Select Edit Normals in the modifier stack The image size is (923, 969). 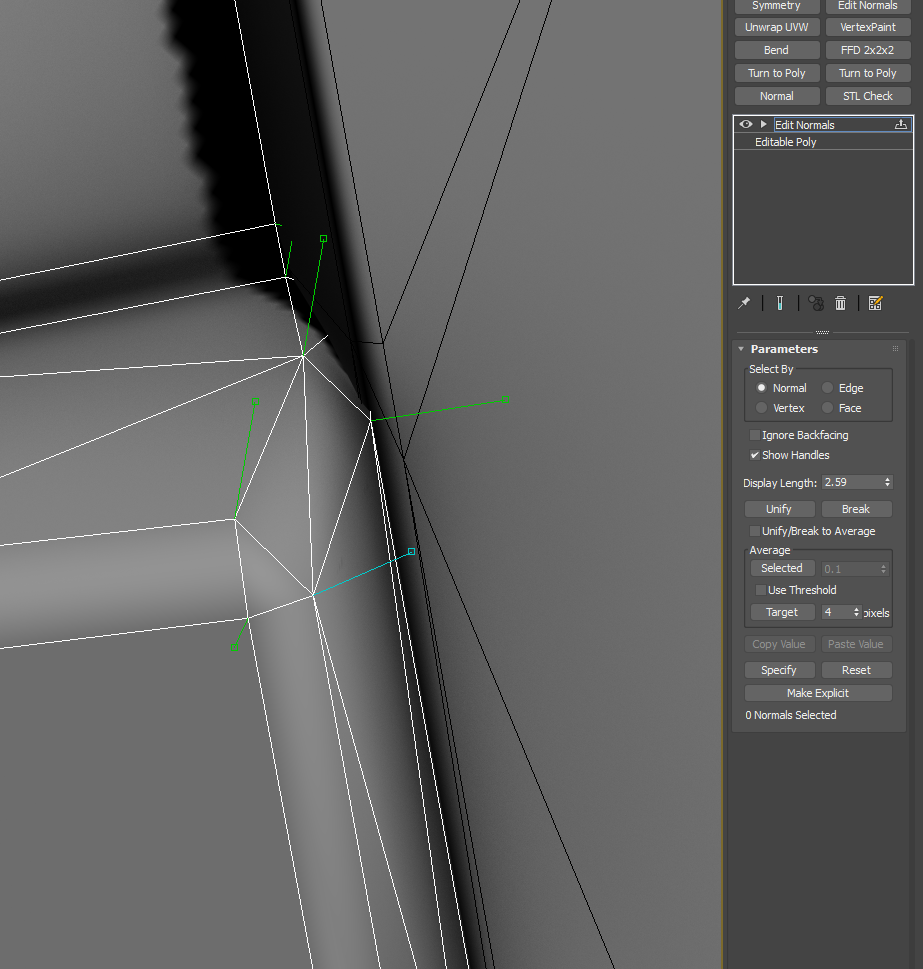[x=804, y=125]
